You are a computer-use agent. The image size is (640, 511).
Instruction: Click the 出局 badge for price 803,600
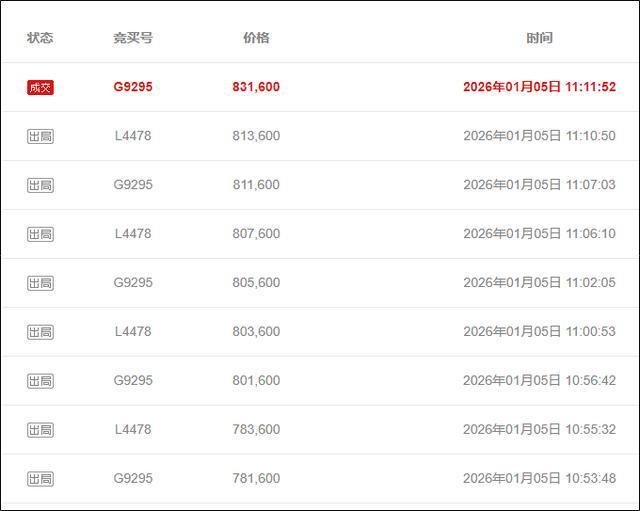(40, 332)
